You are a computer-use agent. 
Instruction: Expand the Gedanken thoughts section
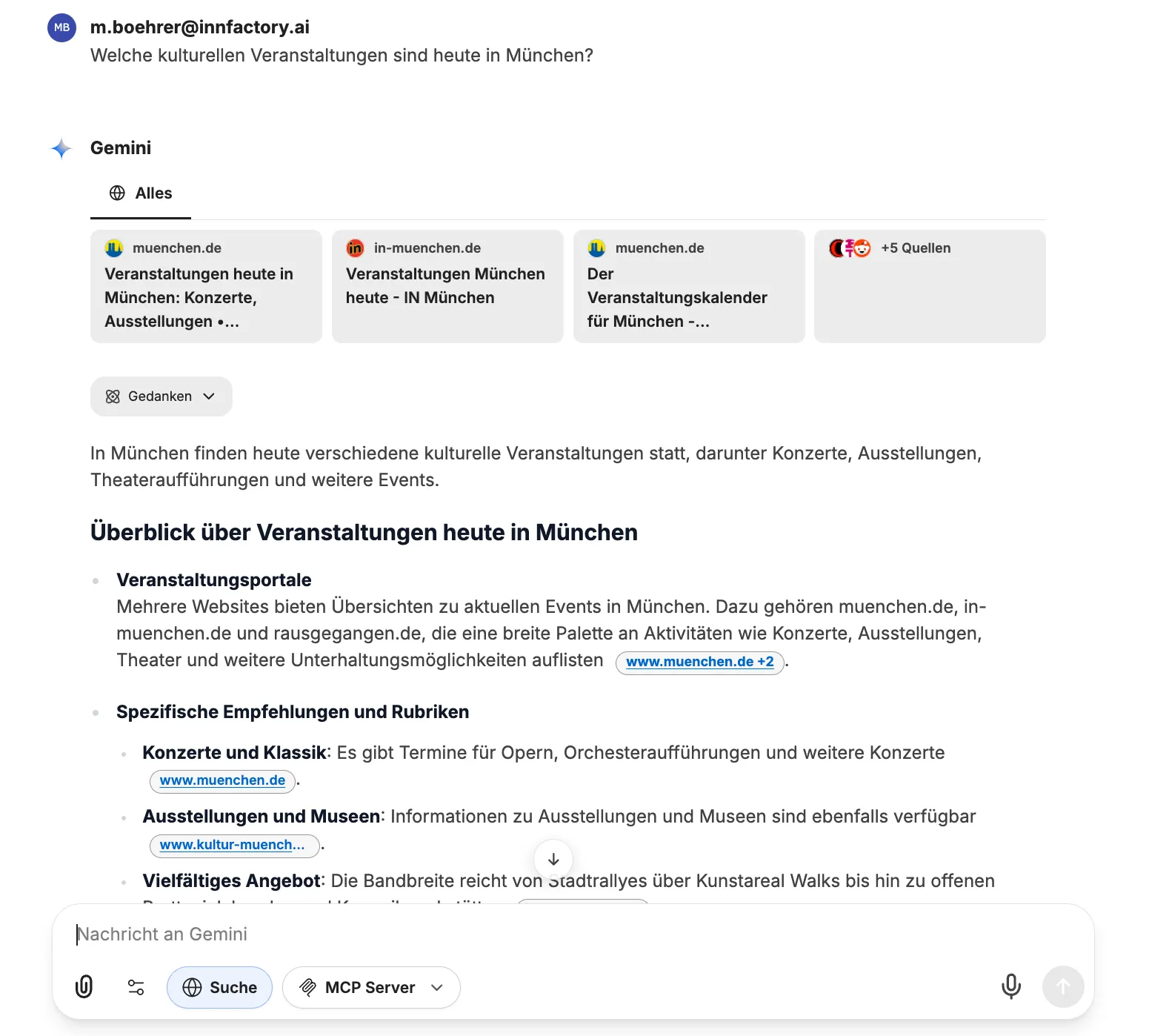click(x=161, y=396)
